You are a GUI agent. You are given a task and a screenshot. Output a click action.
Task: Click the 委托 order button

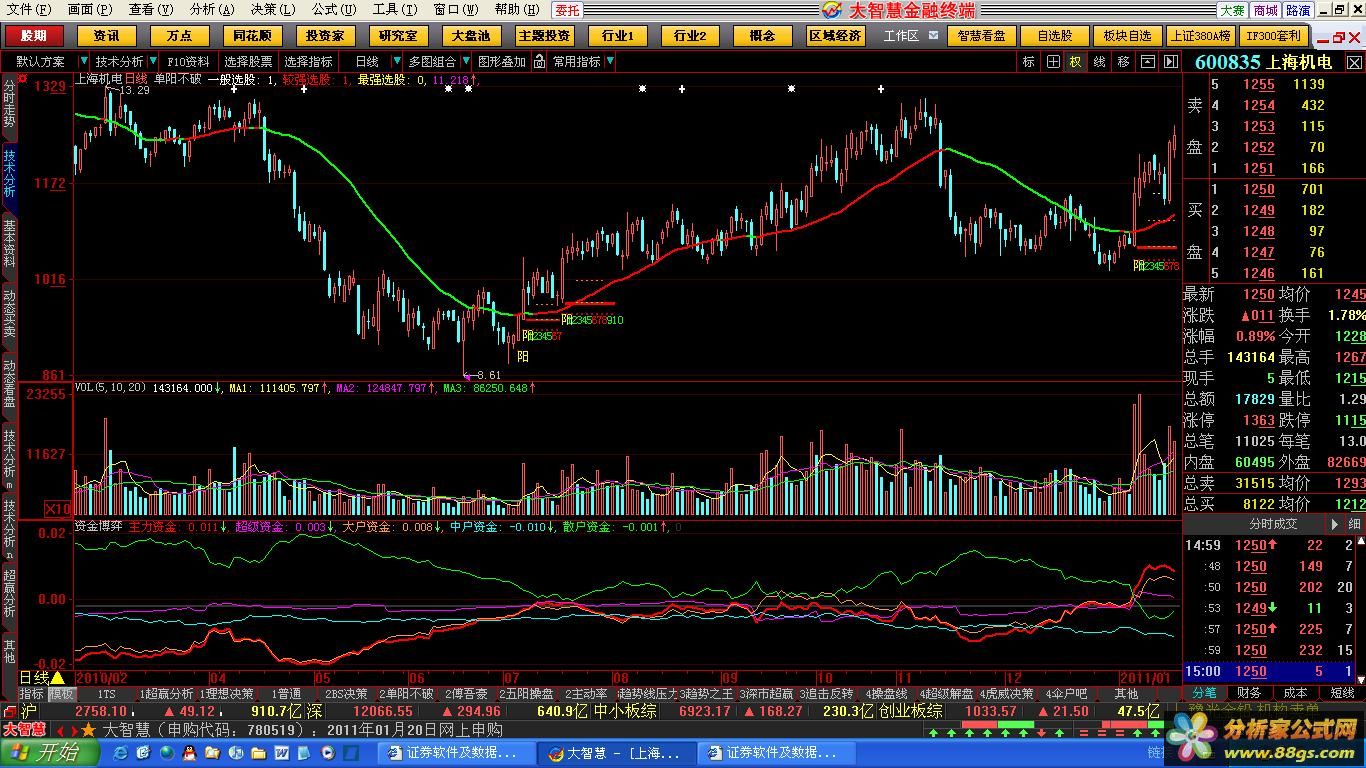[568, 10]
